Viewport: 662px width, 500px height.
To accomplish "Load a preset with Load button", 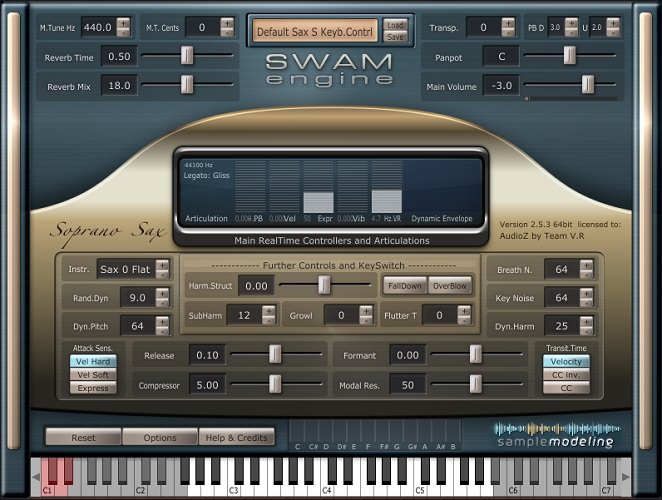I will coord(396,25).
